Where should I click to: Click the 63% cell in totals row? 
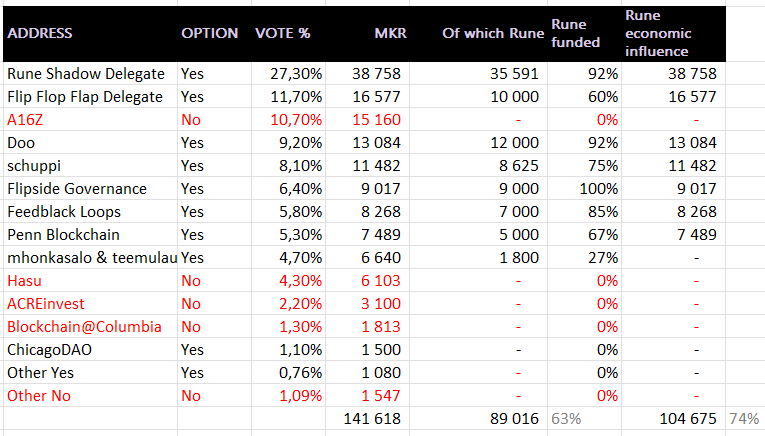pyautogui.click(x=567, y=419)
